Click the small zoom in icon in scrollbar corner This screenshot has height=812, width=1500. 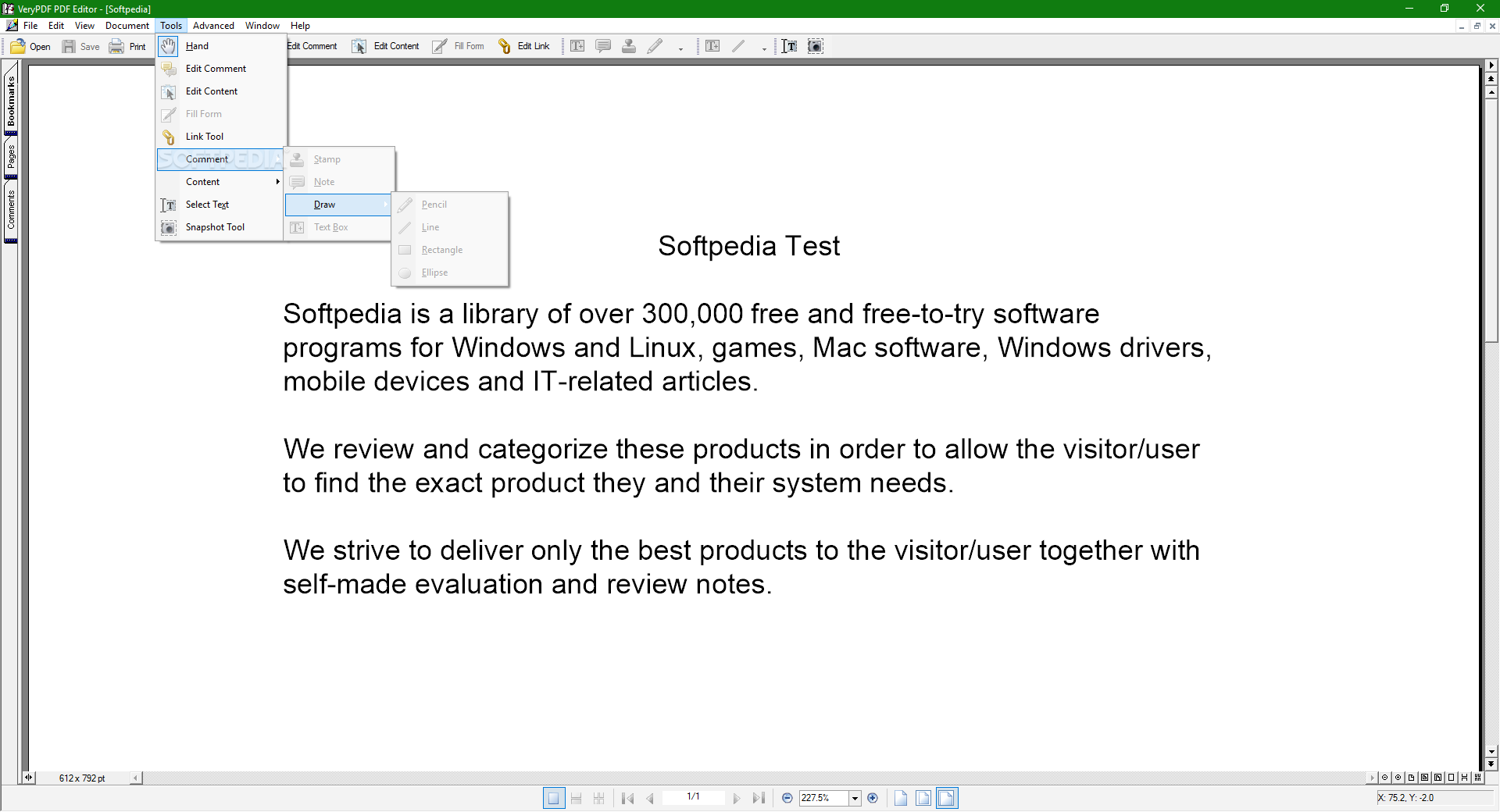1398,778
